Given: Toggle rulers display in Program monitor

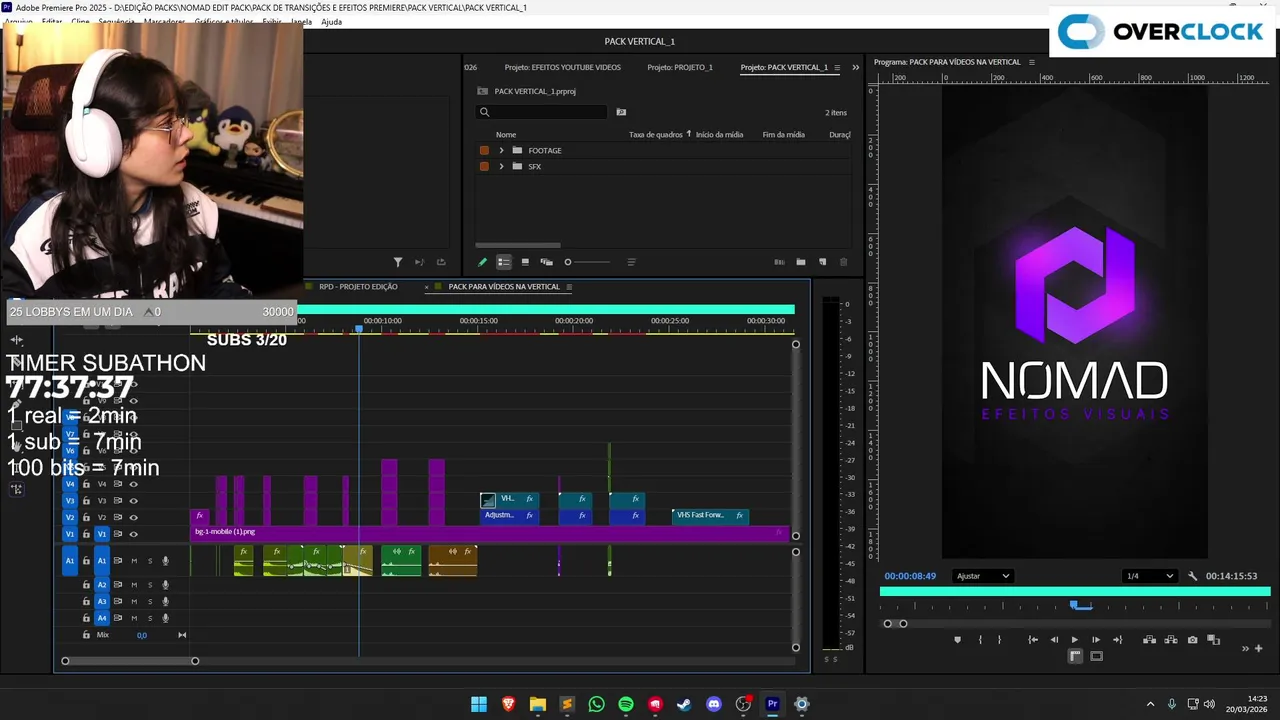Looking at the screenshot, I should [1075, 656].
